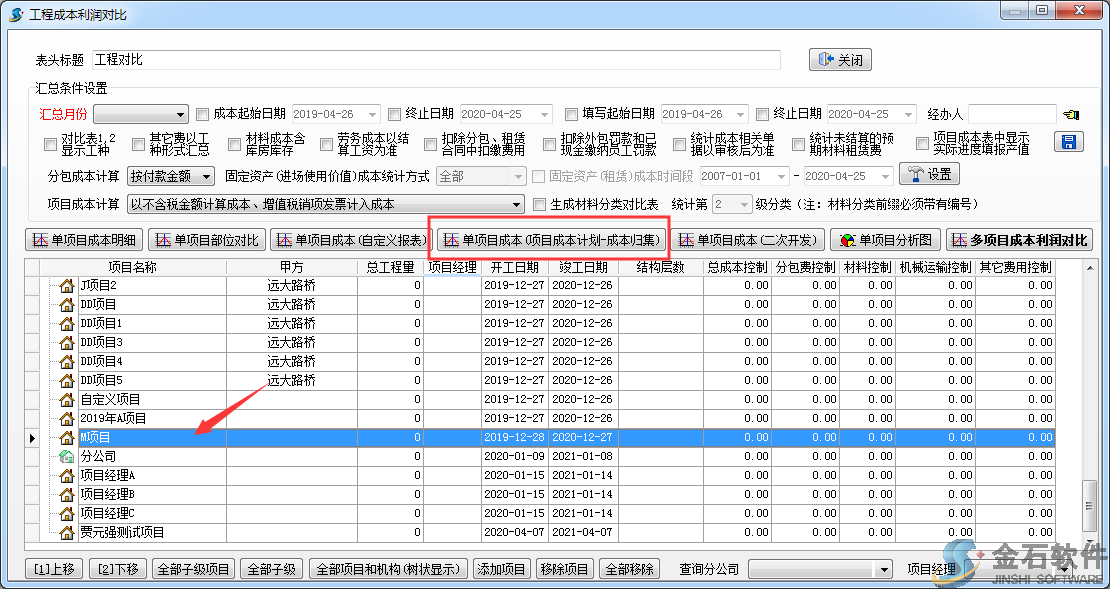The width and height of the screenshot is (1110, 589).
Task: Open the 单项目分析图 pie chart report
Action: pyautogui.click(x=885, y=240)
